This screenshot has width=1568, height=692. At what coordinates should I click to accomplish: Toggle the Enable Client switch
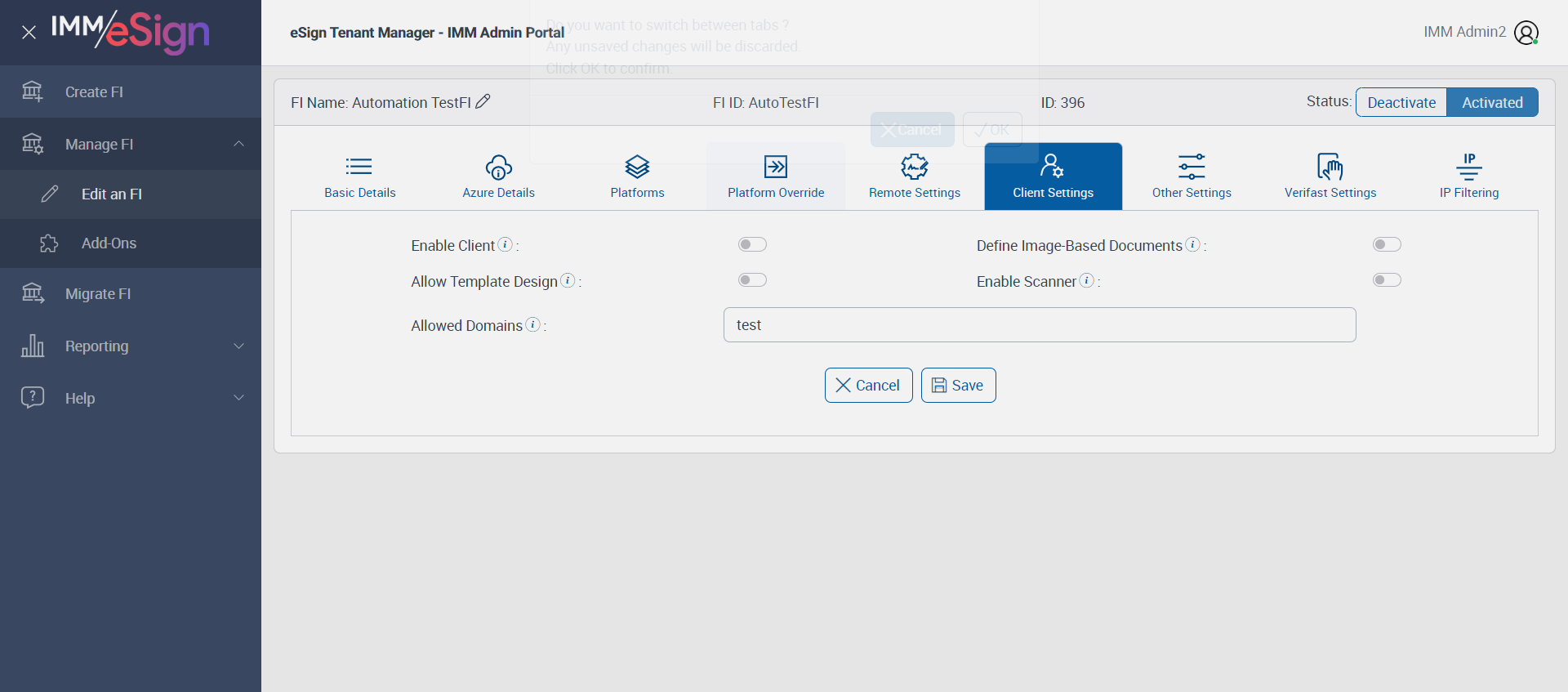pos(752,244)
